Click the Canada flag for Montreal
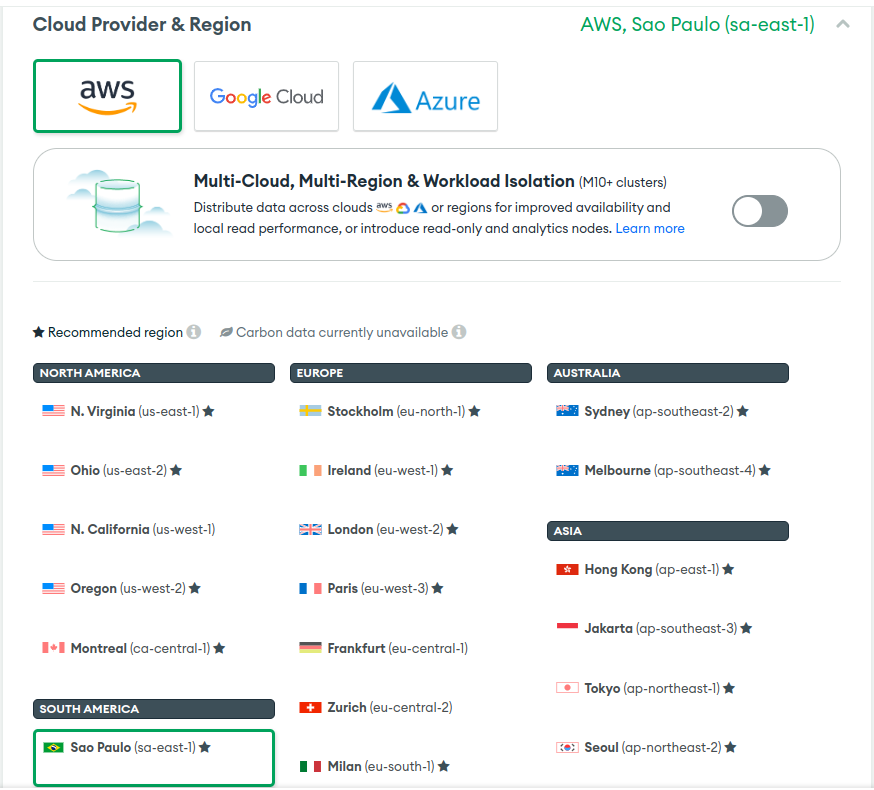Image resolution: width=874 pixels, height=790 pixels. click(x=53, y=648)
